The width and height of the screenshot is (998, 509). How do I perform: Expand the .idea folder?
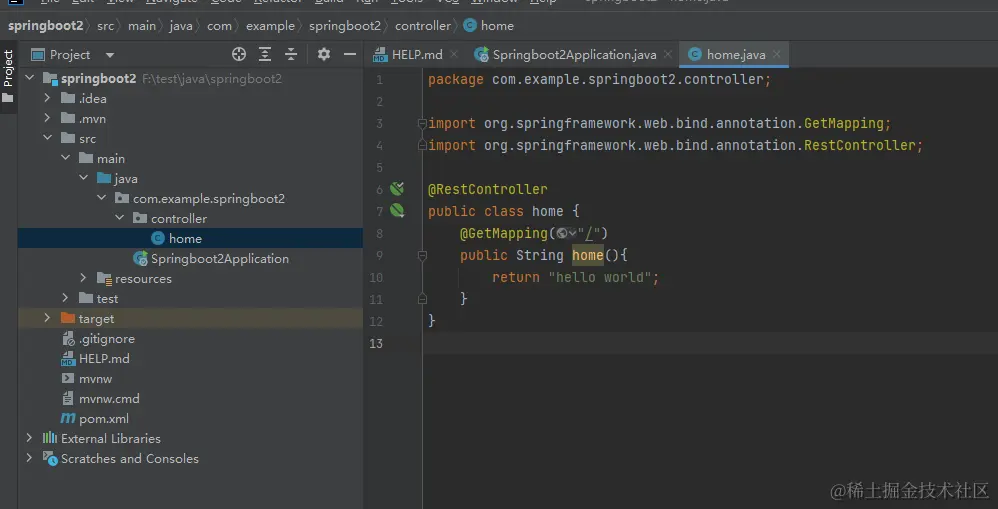tap(47, 99)
